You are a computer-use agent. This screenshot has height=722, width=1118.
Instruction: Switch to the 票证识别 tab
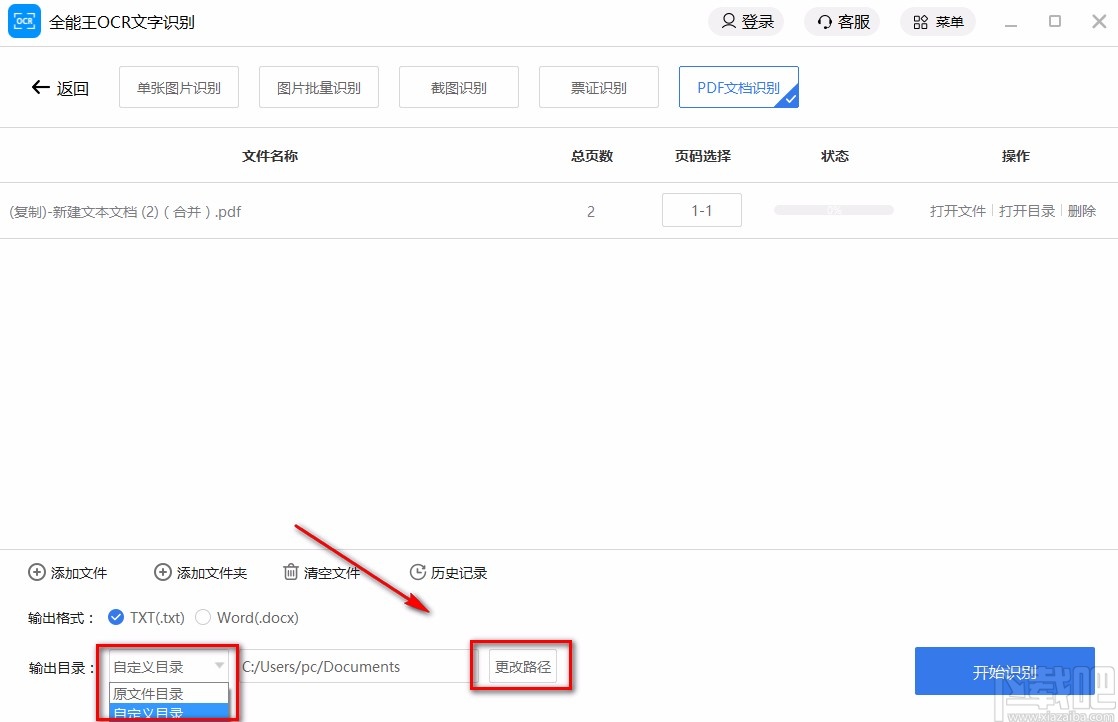598,87
